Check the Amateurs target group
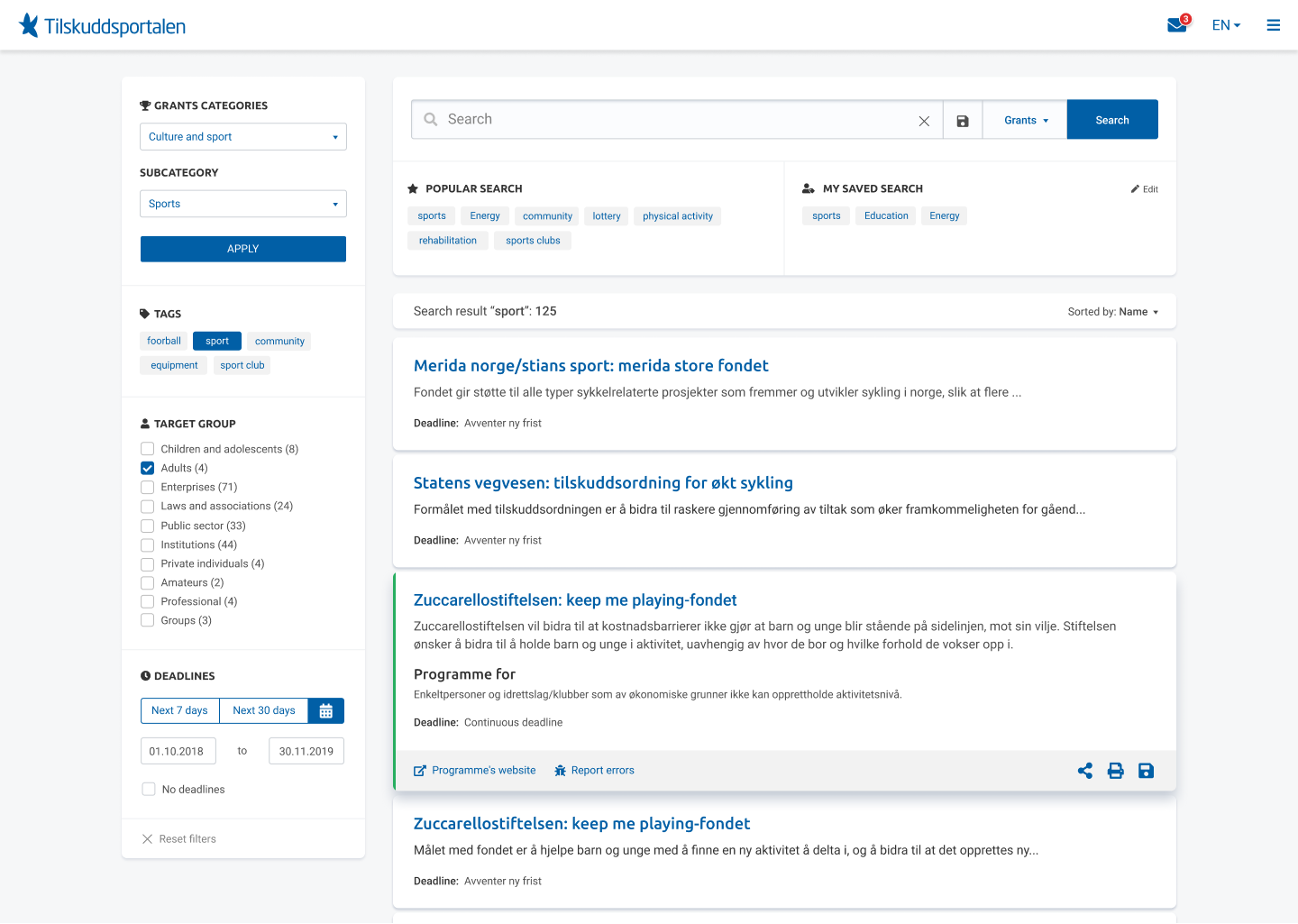Screen dimensions: 1298x924 pos(148,582)
